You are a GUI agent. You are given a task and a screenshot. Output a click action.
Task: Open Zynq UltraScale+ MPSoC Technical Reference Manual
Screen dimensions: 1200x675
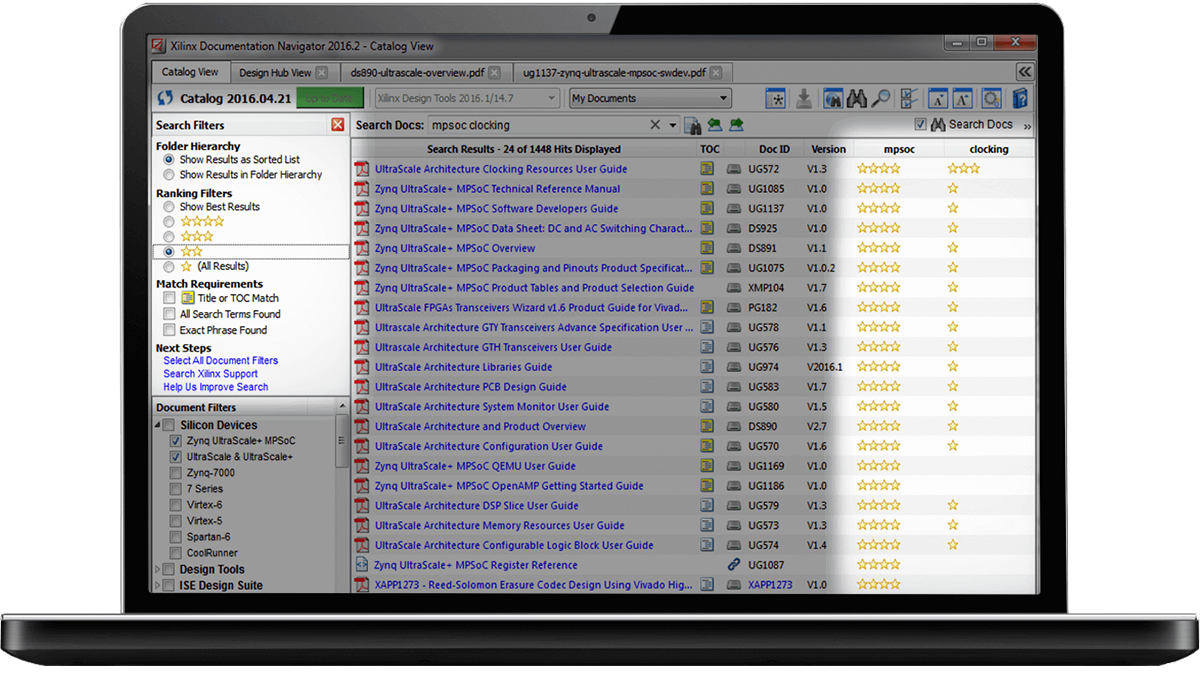click(497, 189)
